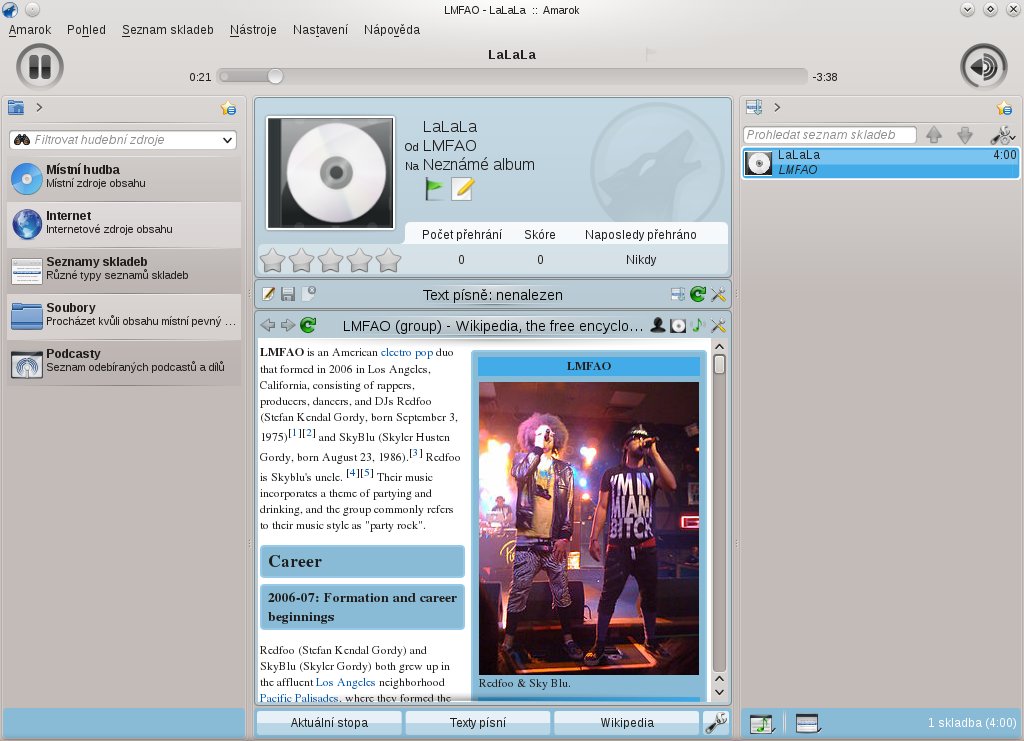
Task: Click the edit lyrics pencil icon
Action: pos(268,294)
